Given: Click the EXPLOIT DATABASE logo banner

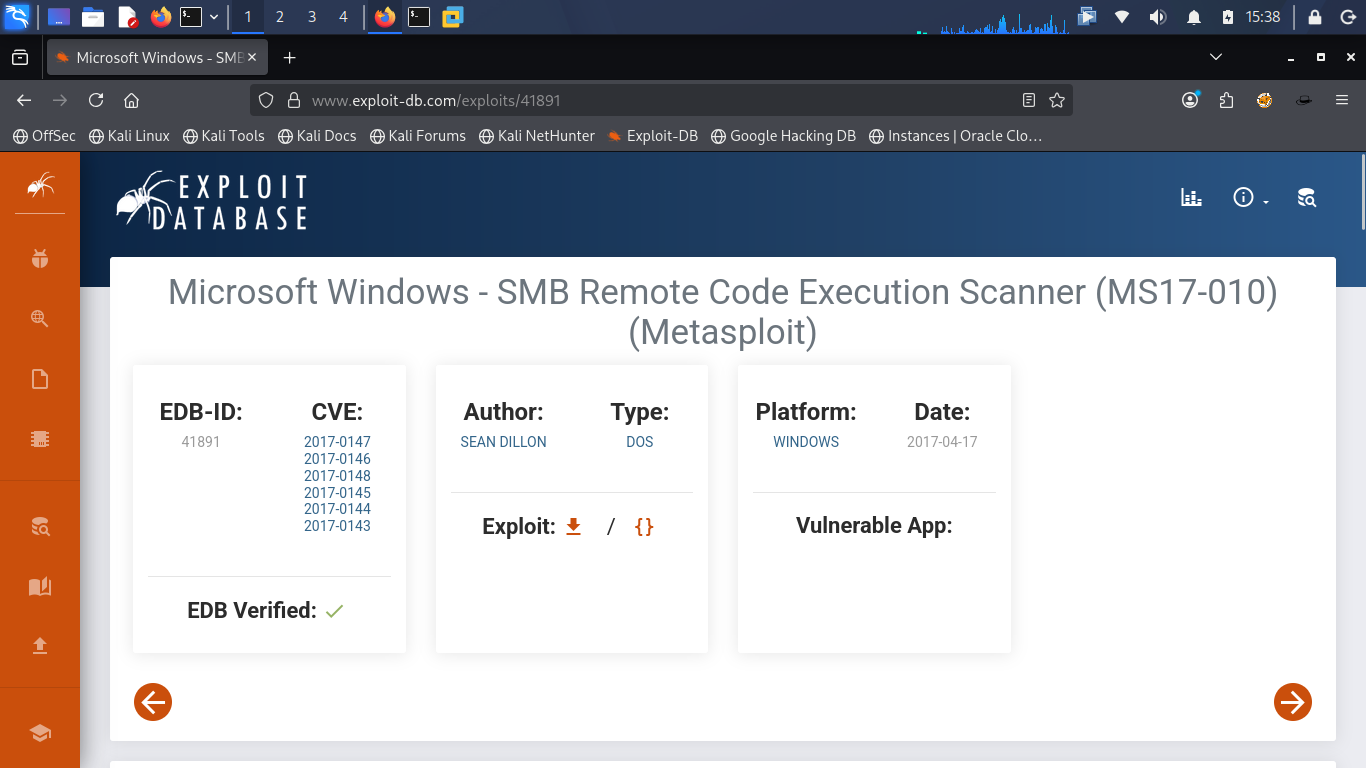Looking at the screenshot, I should [212, 201].
